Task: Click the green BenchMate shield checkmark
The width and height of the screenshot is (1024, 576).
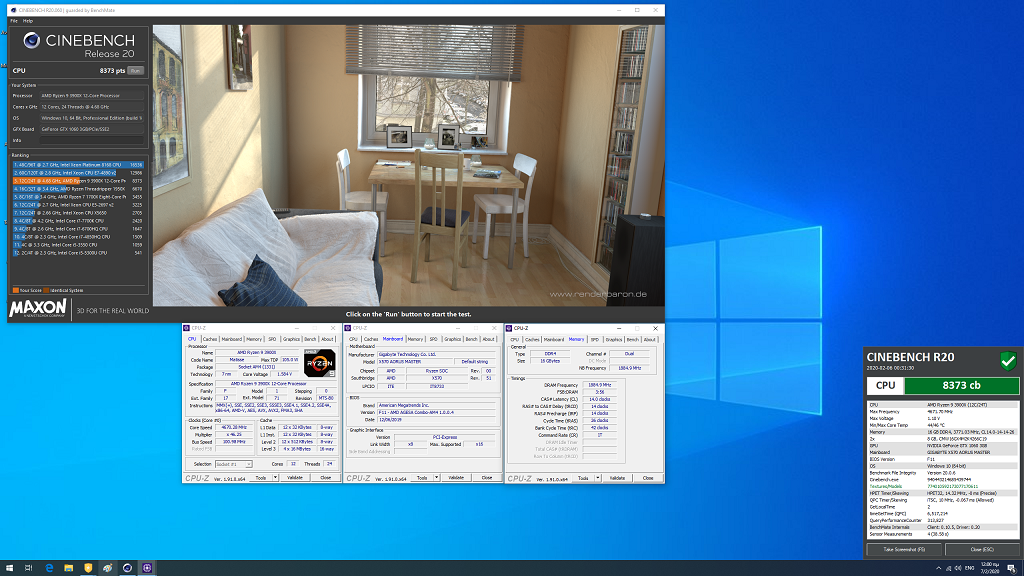Action: point(1008,360)
